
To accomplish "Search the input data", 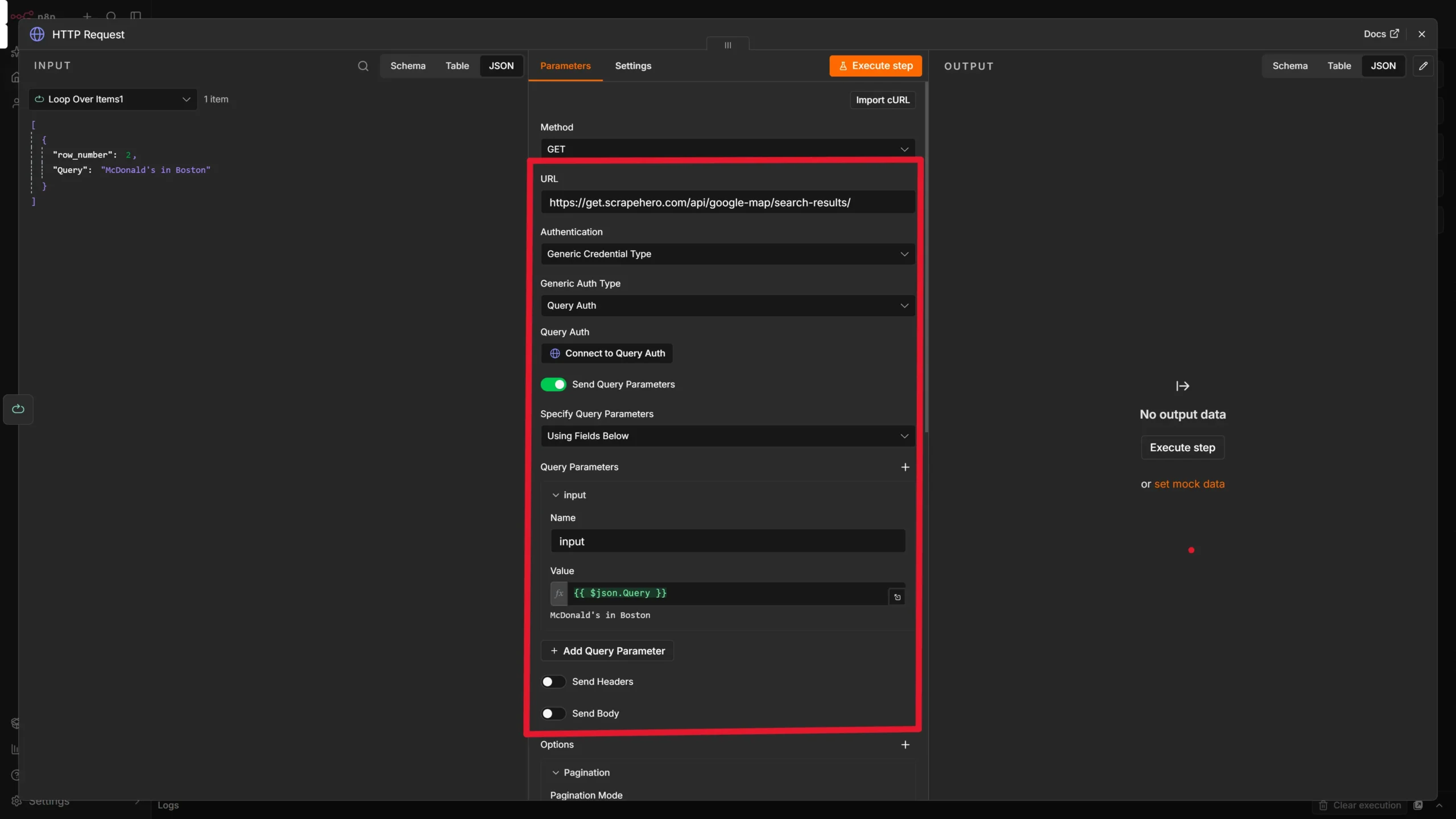I will coord(363,66).
